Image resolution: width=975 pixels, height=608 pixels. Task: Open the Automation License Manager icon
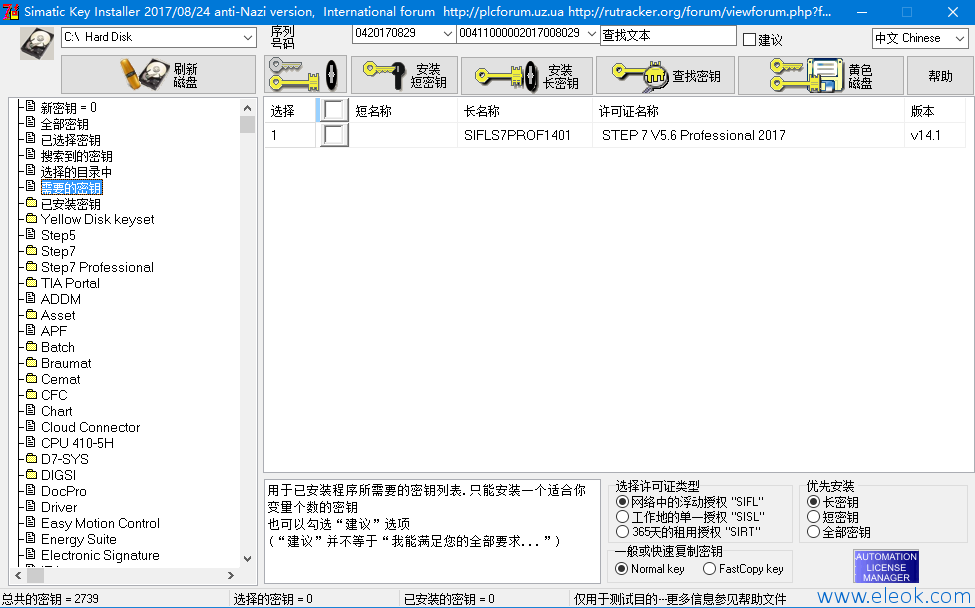tap(886, 566)
